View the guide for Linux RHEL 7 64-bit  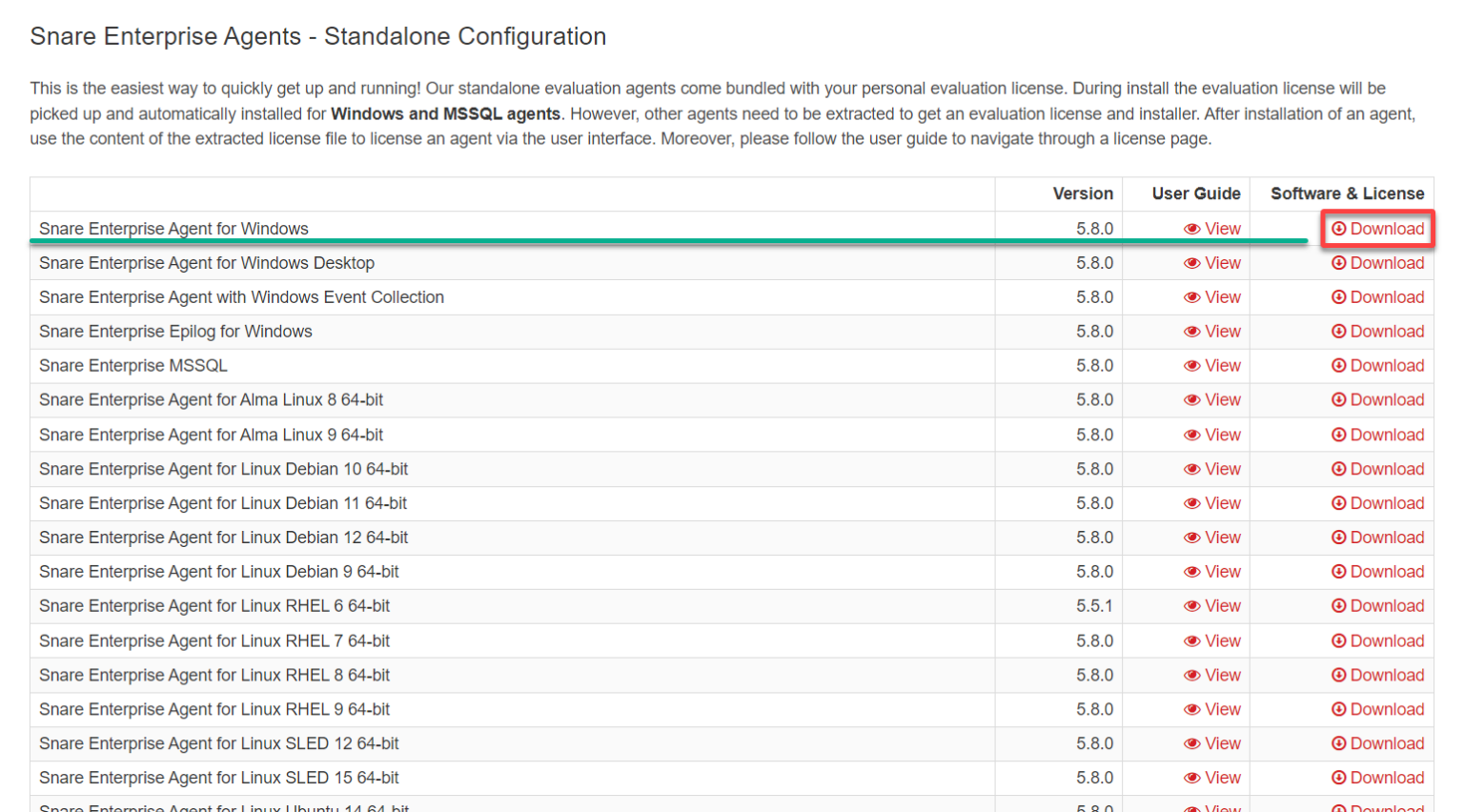point(1221,640)
